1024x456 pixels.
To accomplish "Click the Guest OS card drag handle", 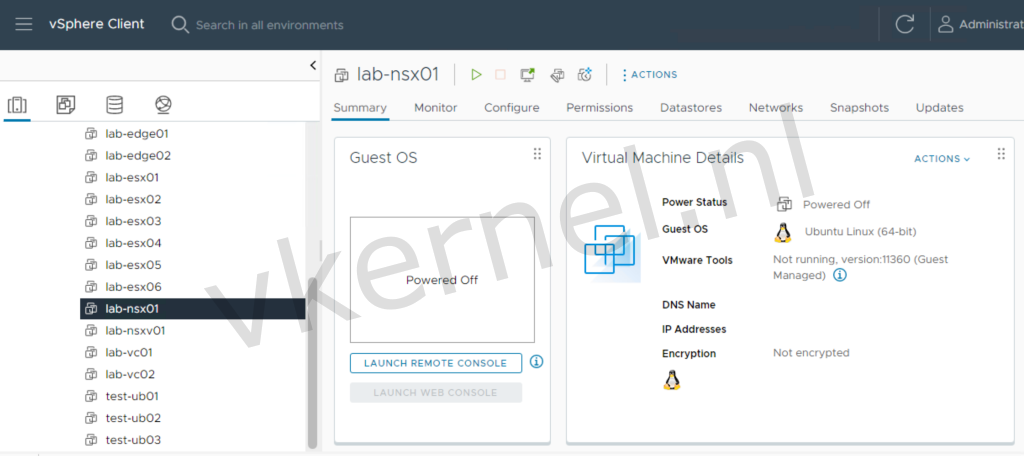I will (537, 154).
